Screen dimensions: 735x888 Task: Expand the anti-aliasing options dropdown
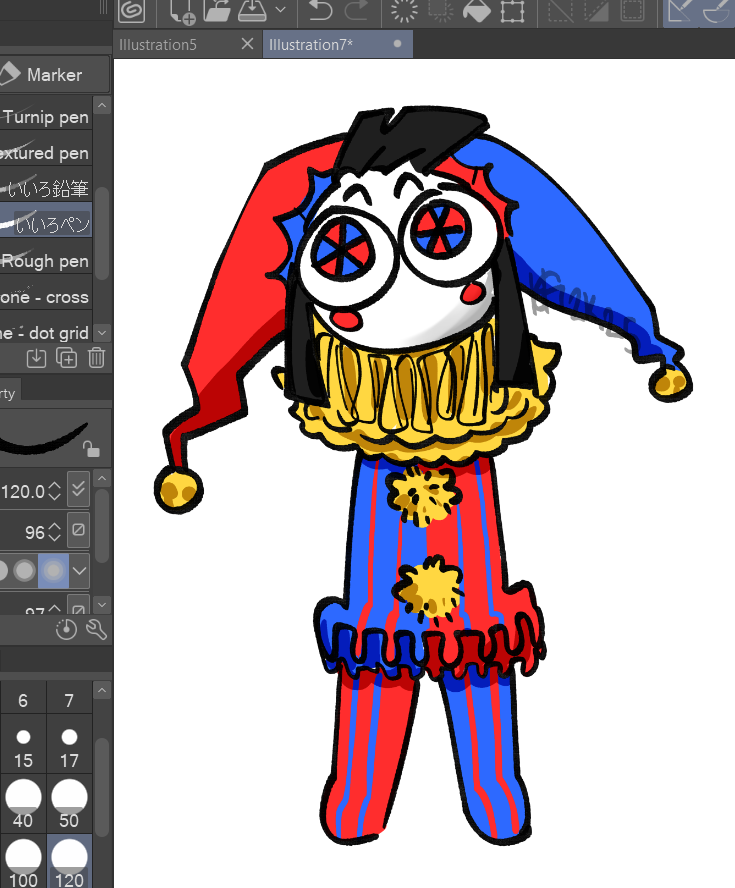pos(79,570)
